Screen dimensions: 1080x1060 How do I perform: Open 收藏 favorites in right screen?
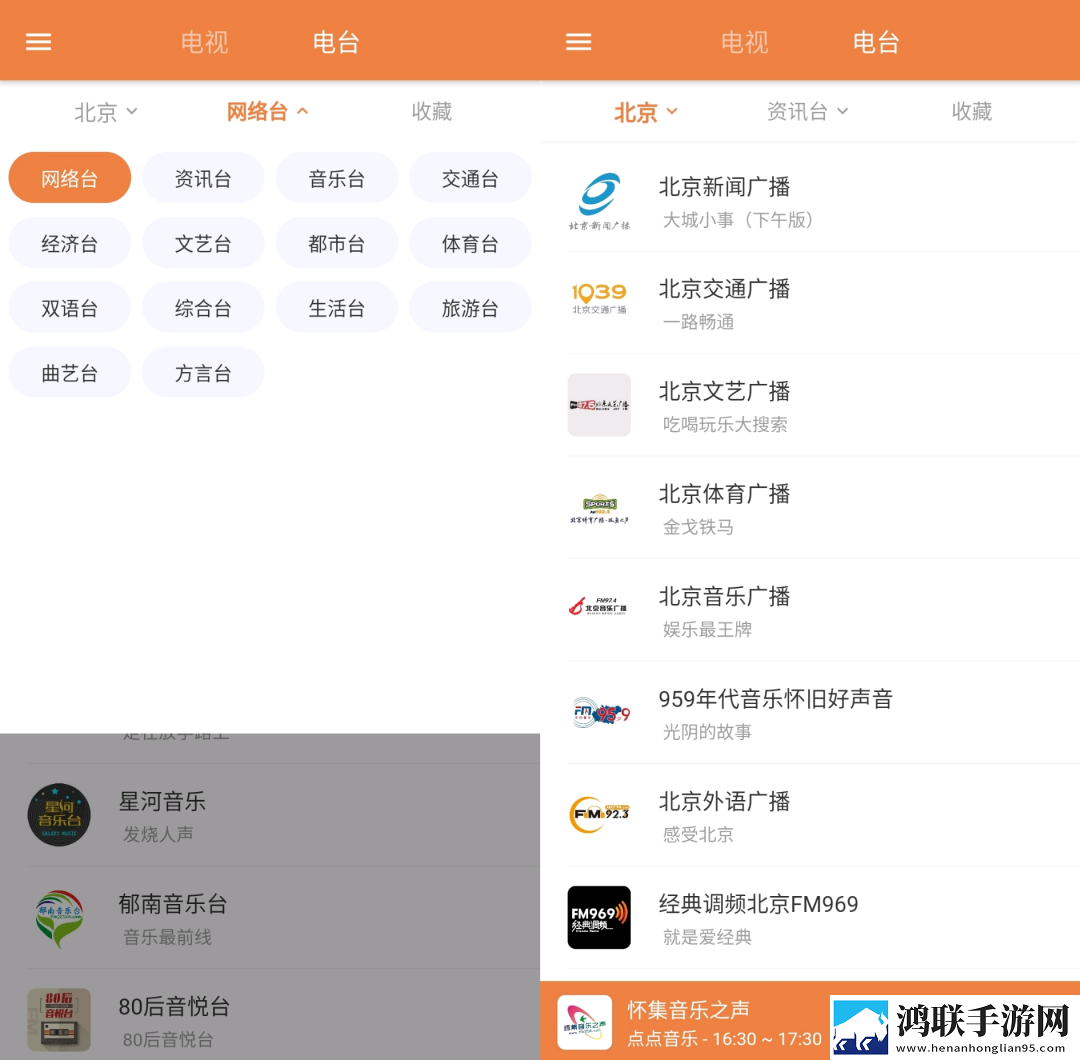tap(972, 112)
